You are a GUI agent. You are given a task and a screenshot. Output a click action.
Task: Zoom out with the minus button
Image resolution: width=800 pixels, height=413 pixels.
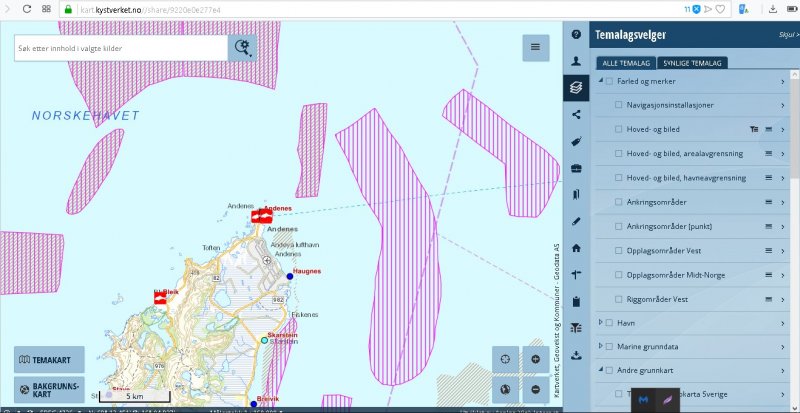tap(535, 389)
